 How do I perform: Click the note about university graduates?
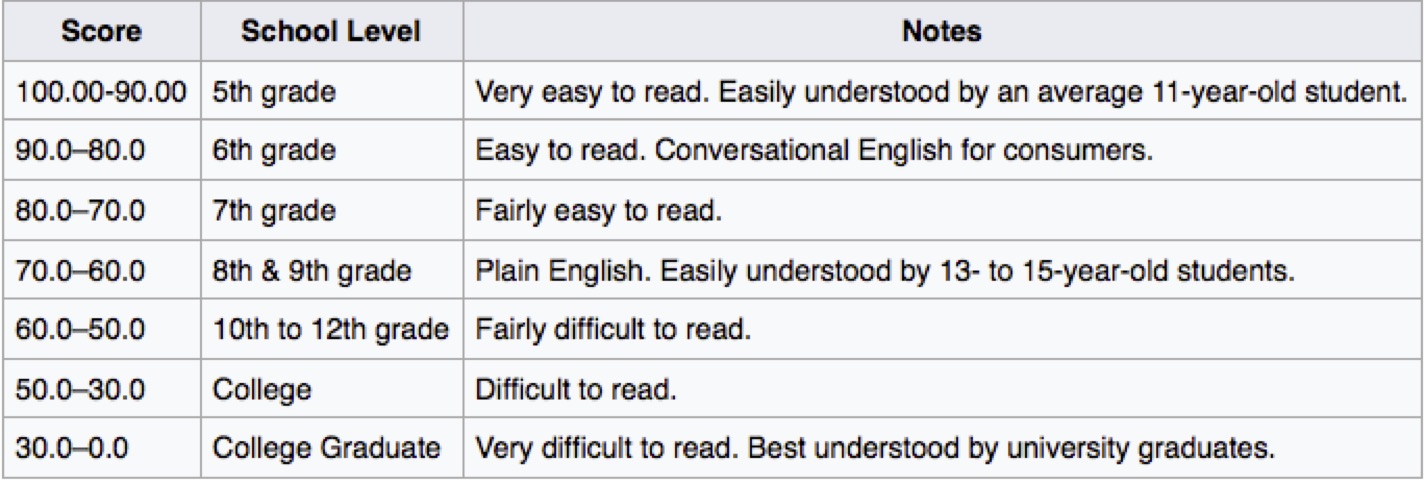(x=876, y=446)
